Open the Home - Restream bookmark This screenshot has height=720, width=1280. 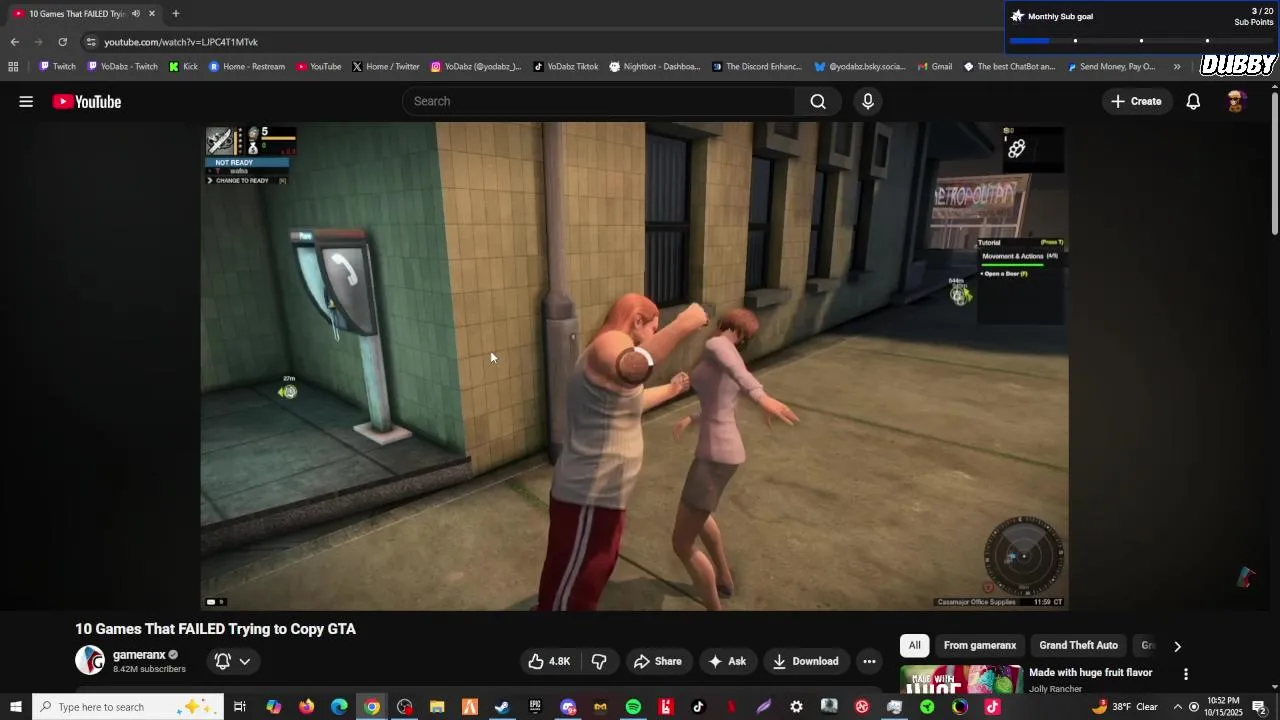(x=247, y=67)
